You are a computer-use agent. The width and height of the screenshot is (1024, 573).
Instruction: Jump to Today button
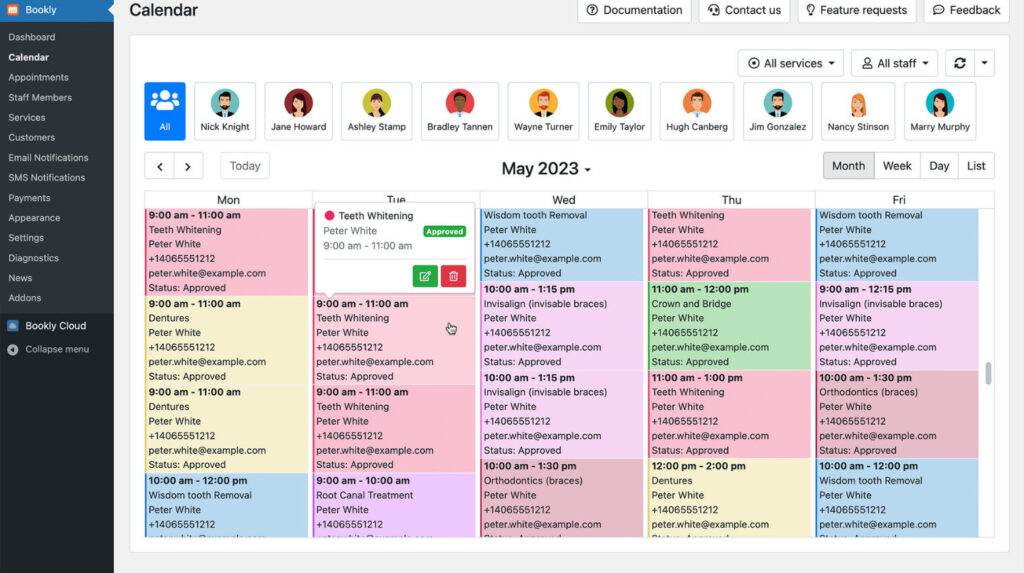click(x=245, y=166)
